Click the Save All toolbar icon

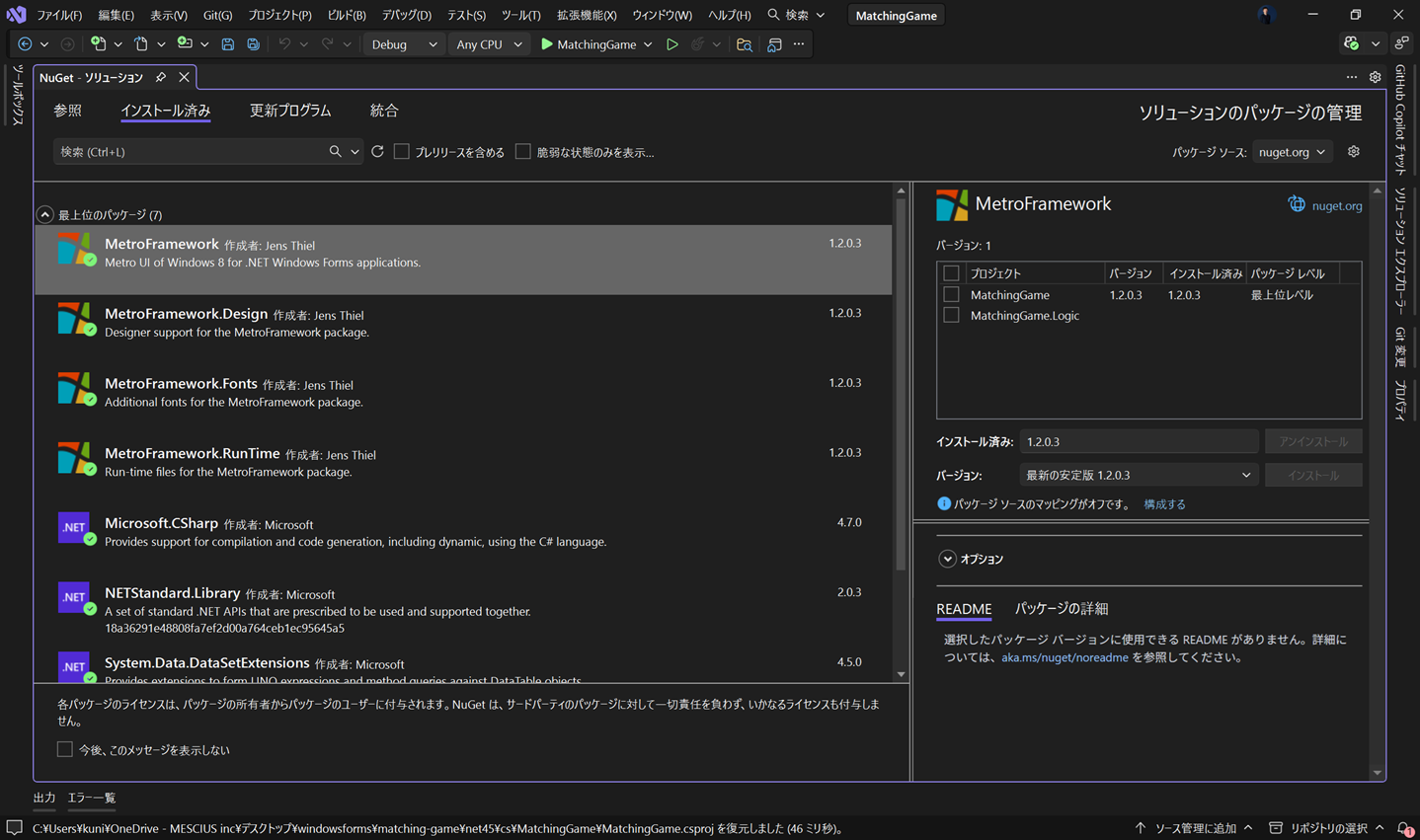[255, 43]
